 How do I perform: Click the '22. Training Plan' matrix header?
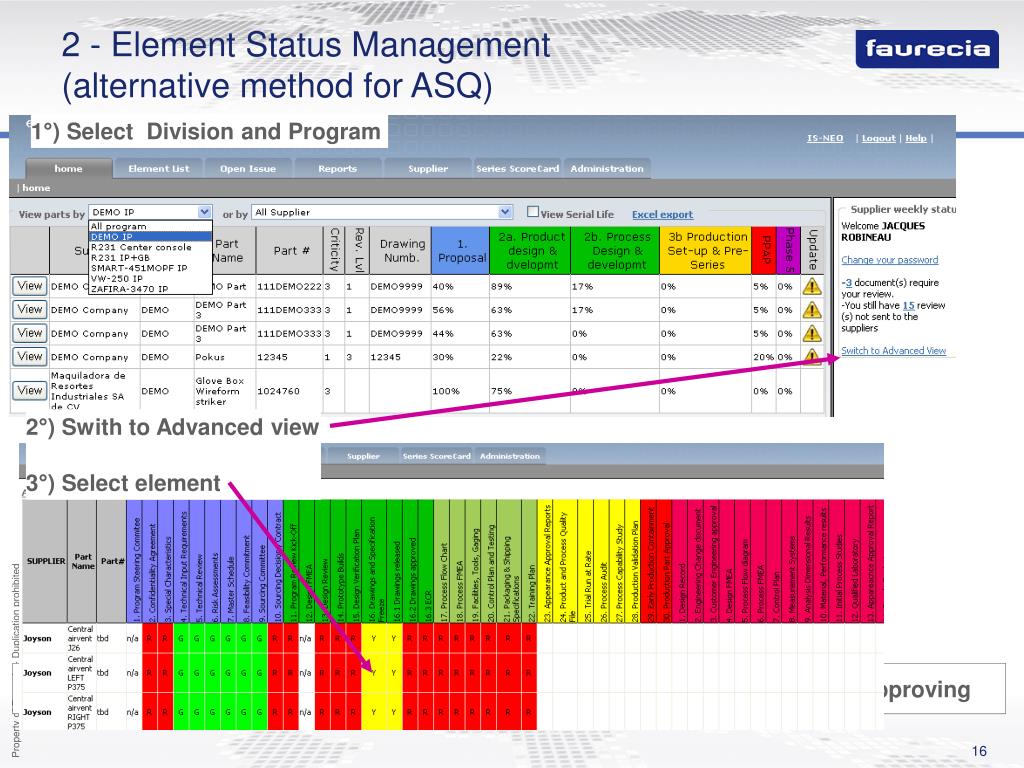click(530, 562)
